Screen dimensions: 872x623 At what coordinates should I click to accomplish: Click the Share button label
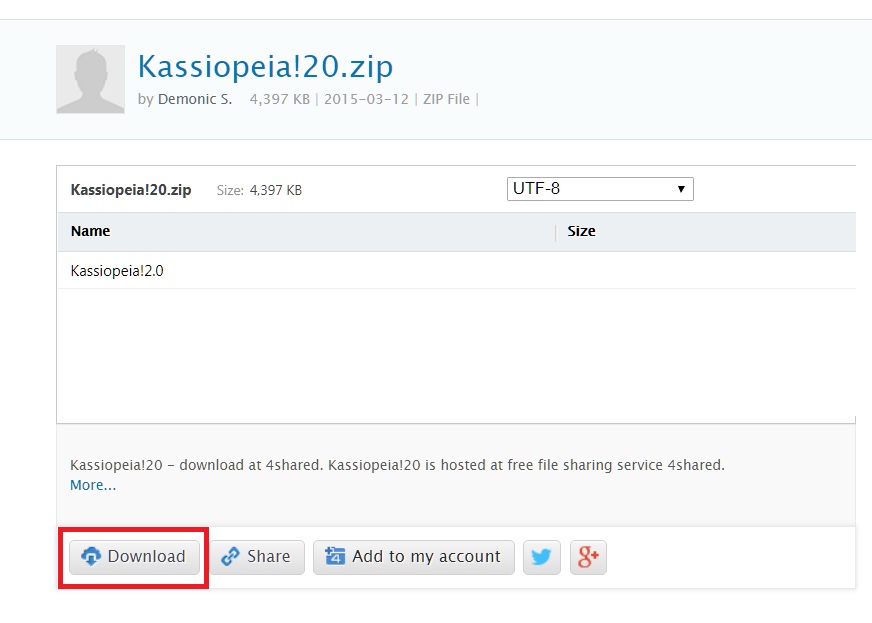coord(268,557)
